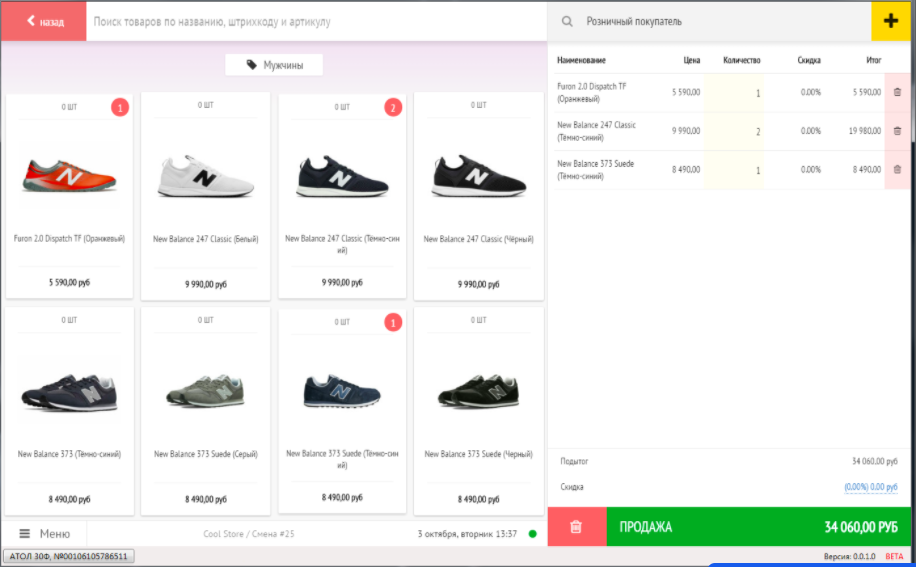Add a customer with the yellow plus button
916x567 pixels.
890,22
